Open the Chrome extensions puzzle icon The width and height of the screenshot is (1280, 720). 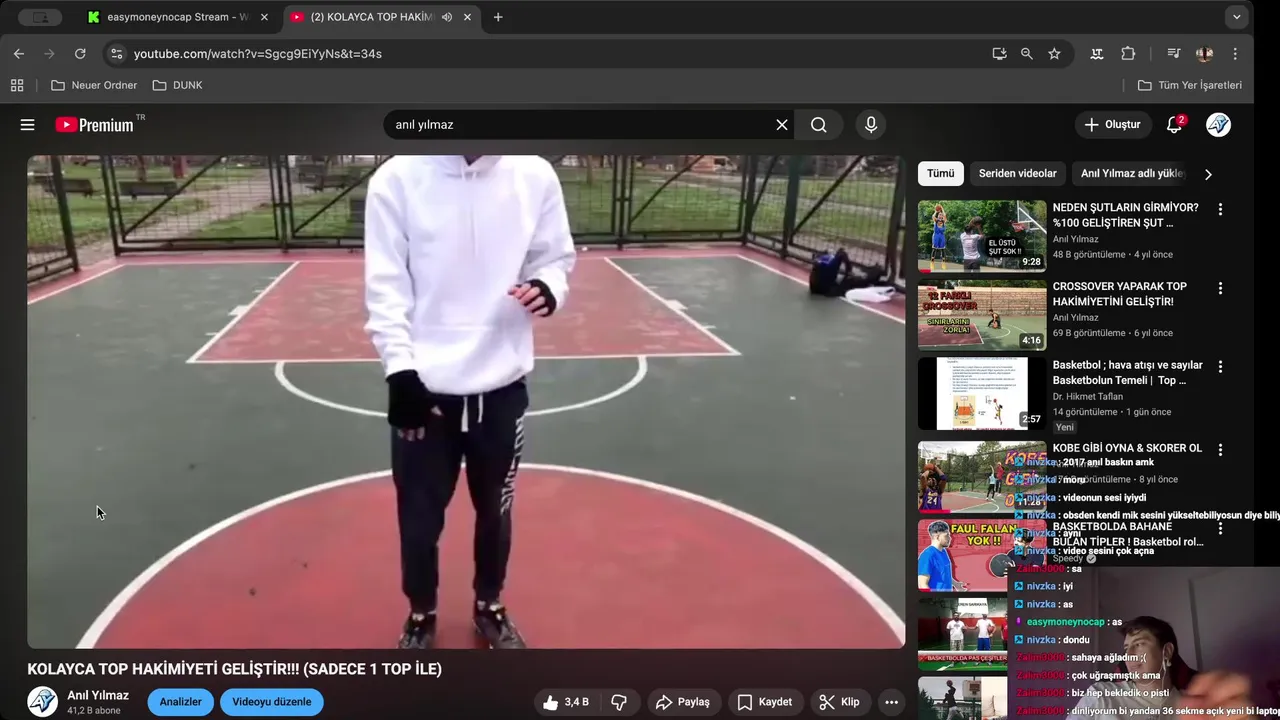click(1128, 54)
